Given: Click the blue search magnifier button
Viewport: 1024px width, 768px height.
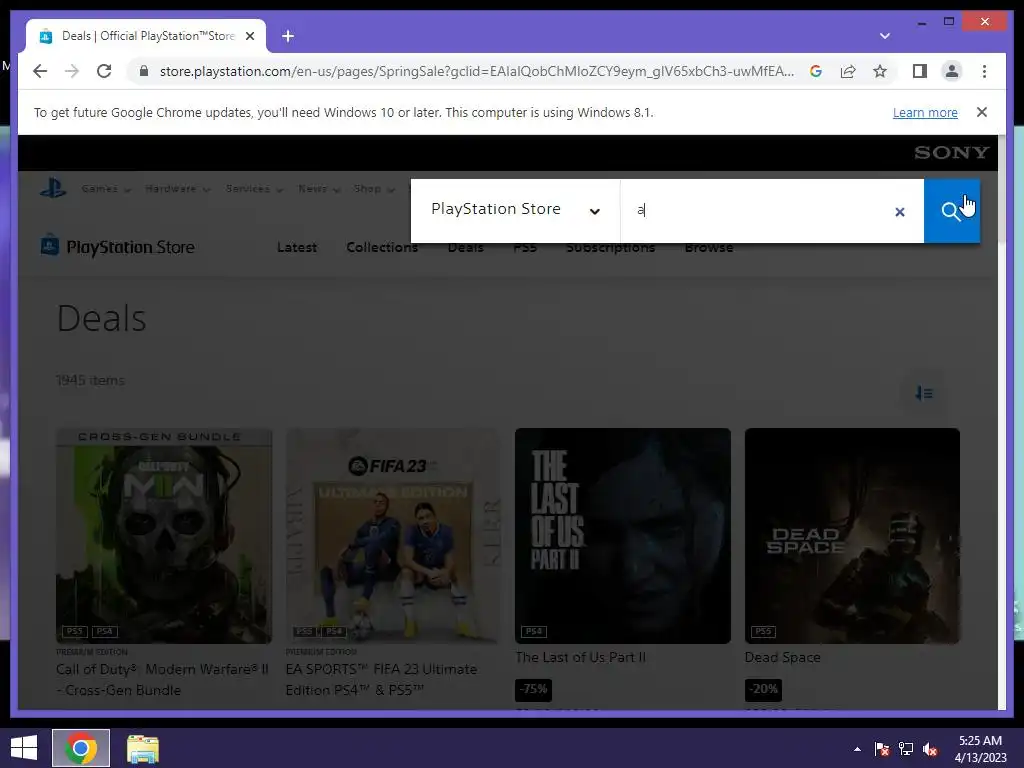Looking at the screenshot, I should pyautogui.click(x=952, y=211).
